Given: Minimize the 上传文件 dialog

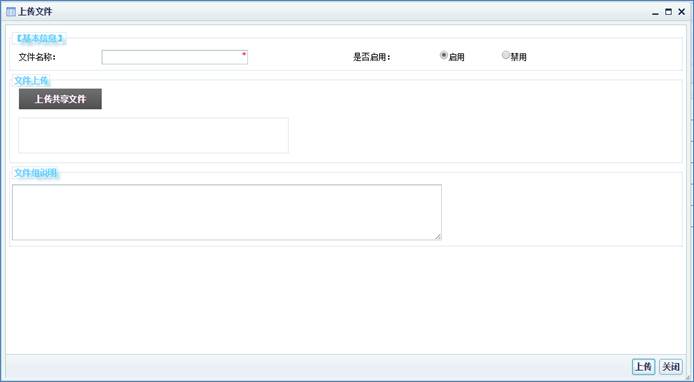Looking at the screenshot, I should 655,12.
